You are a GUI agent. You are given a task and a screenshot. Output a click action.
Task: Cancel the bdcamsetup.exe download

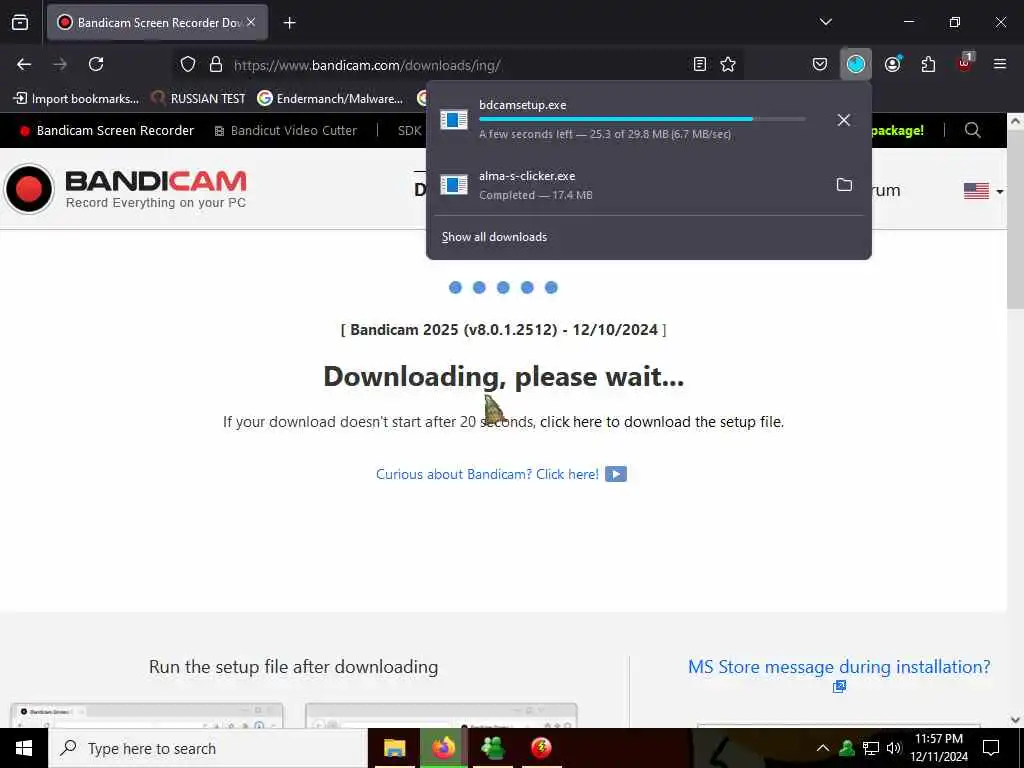[844, 120]
